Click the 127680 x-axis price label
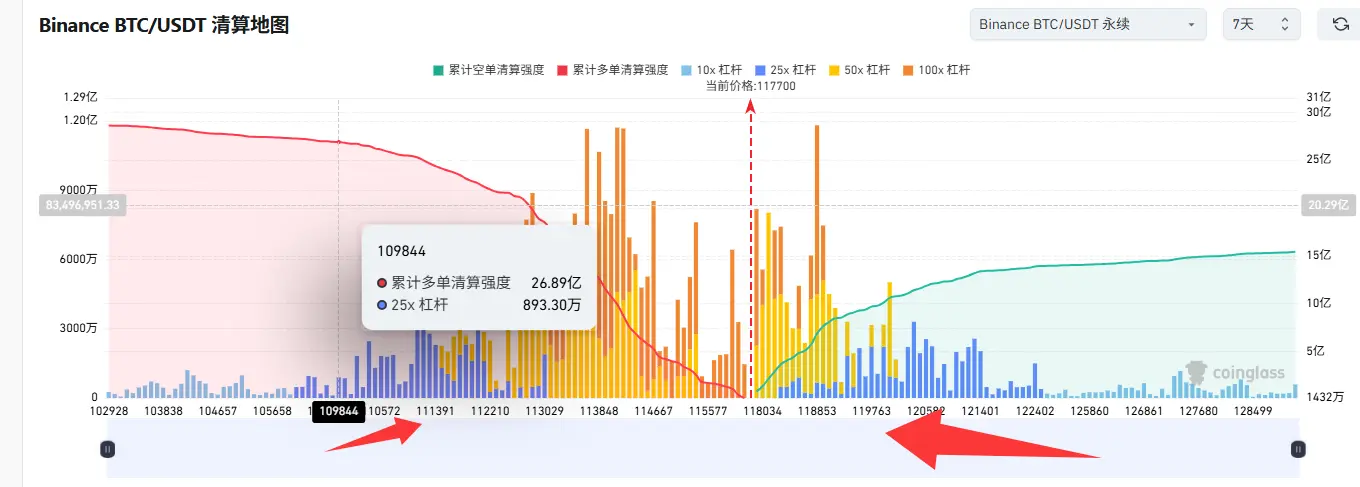 [1199, 411]
